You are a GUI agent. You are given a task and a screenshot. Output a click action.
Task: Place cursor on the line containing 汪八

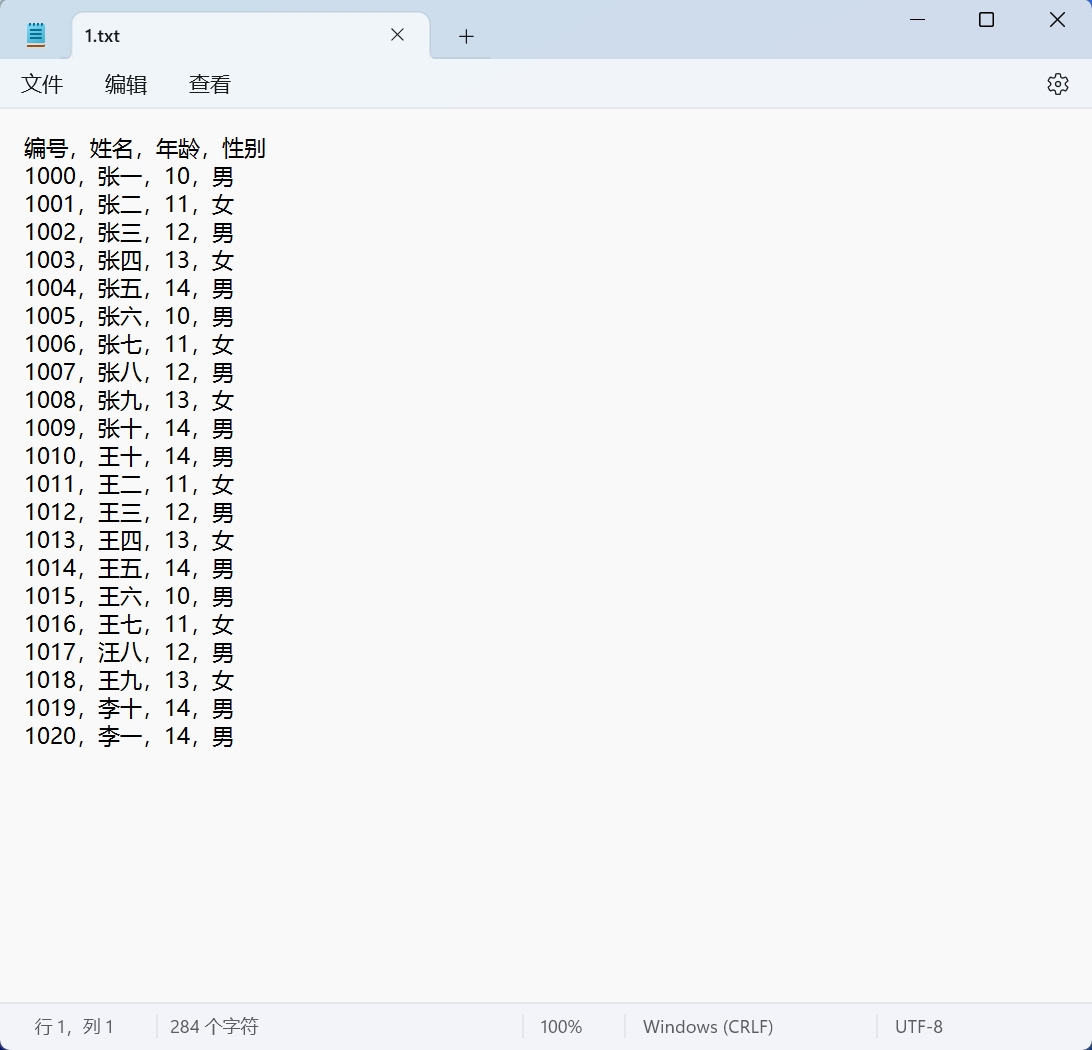128,652
